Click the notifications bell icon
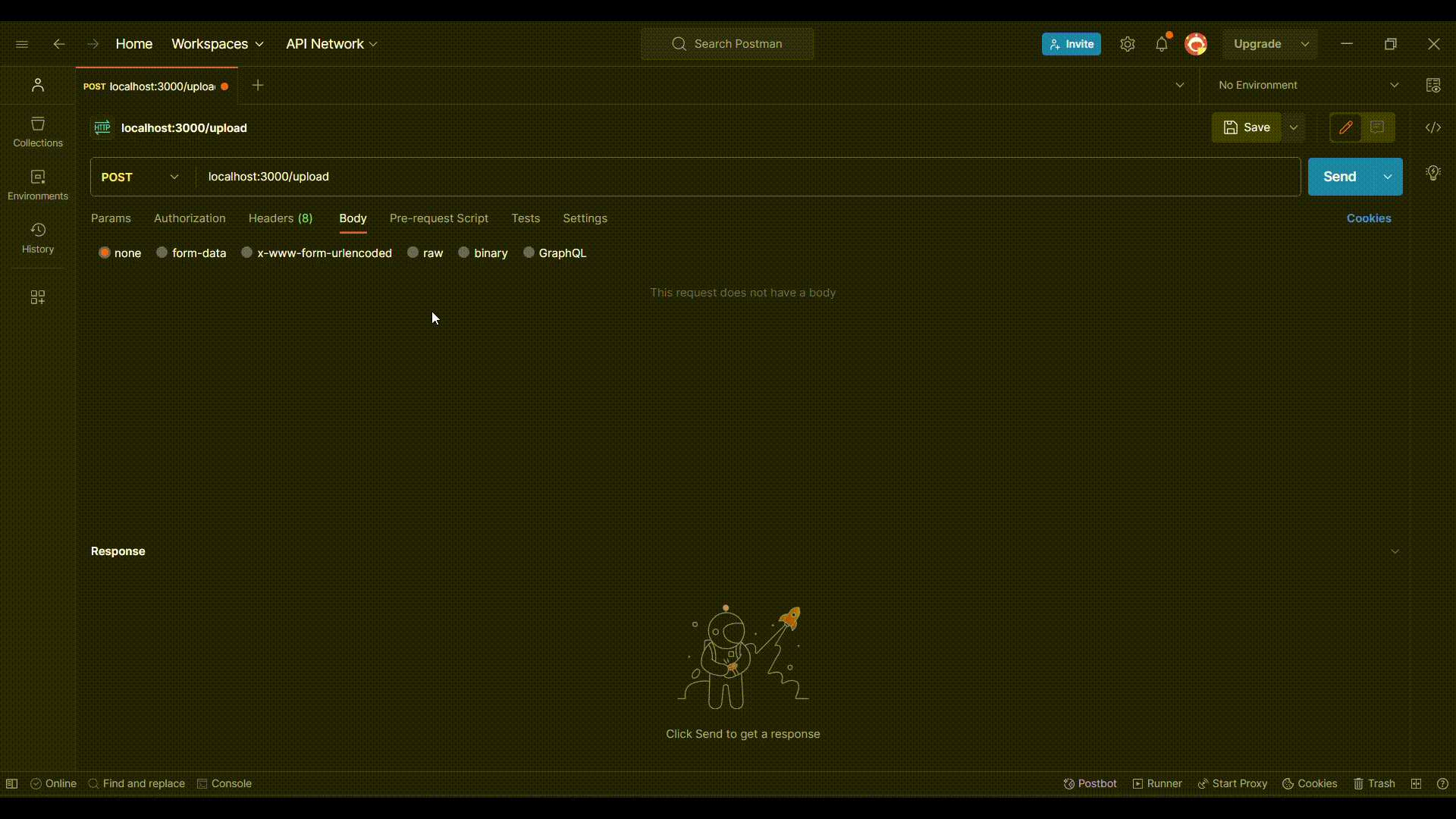This screenshot has width=1456, height=819. pos(1162,44)
